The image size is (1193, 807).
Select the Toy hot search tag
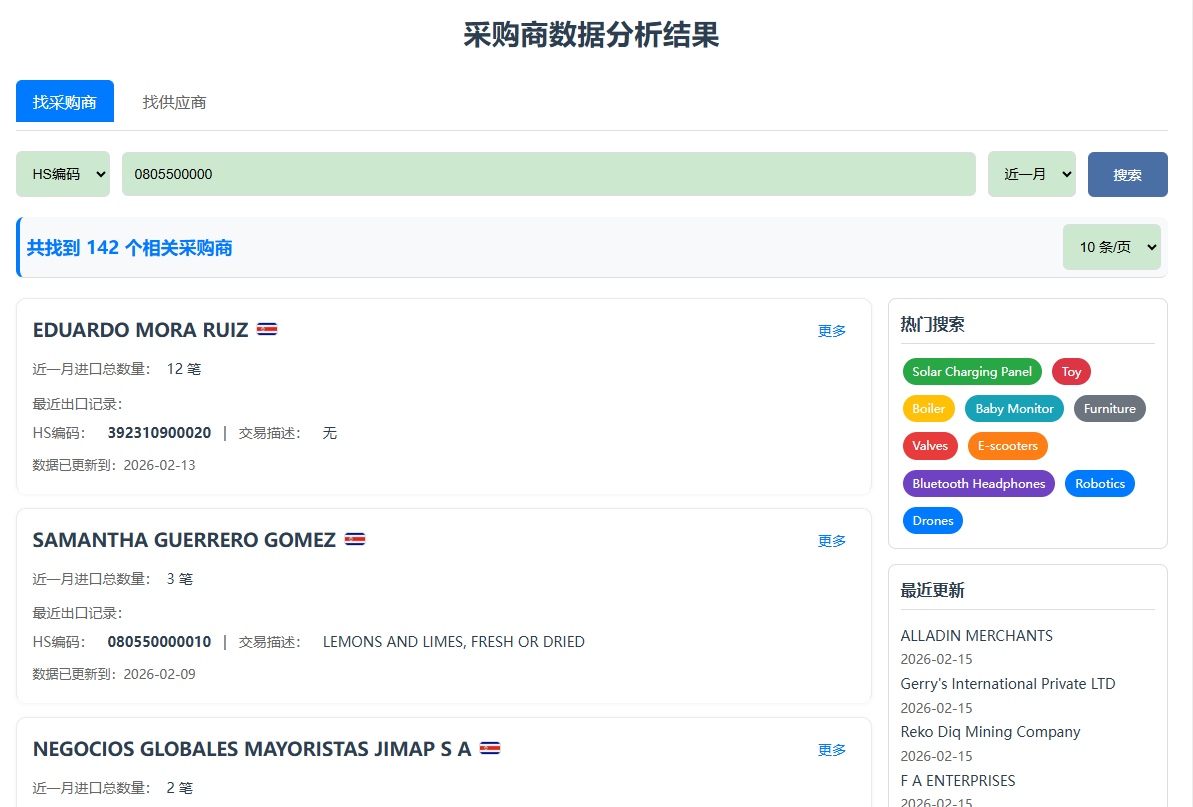1070,371
